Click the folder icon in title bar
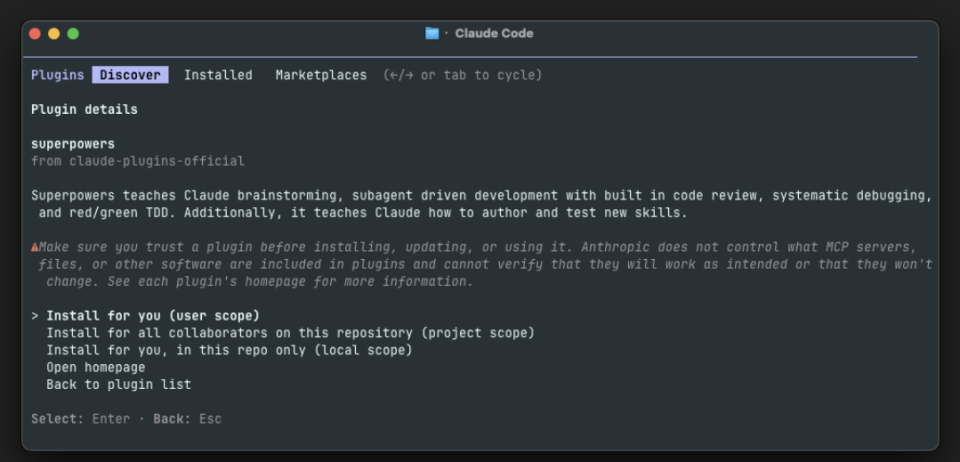The width and height of the screenshot is (960, 462). 432,34
